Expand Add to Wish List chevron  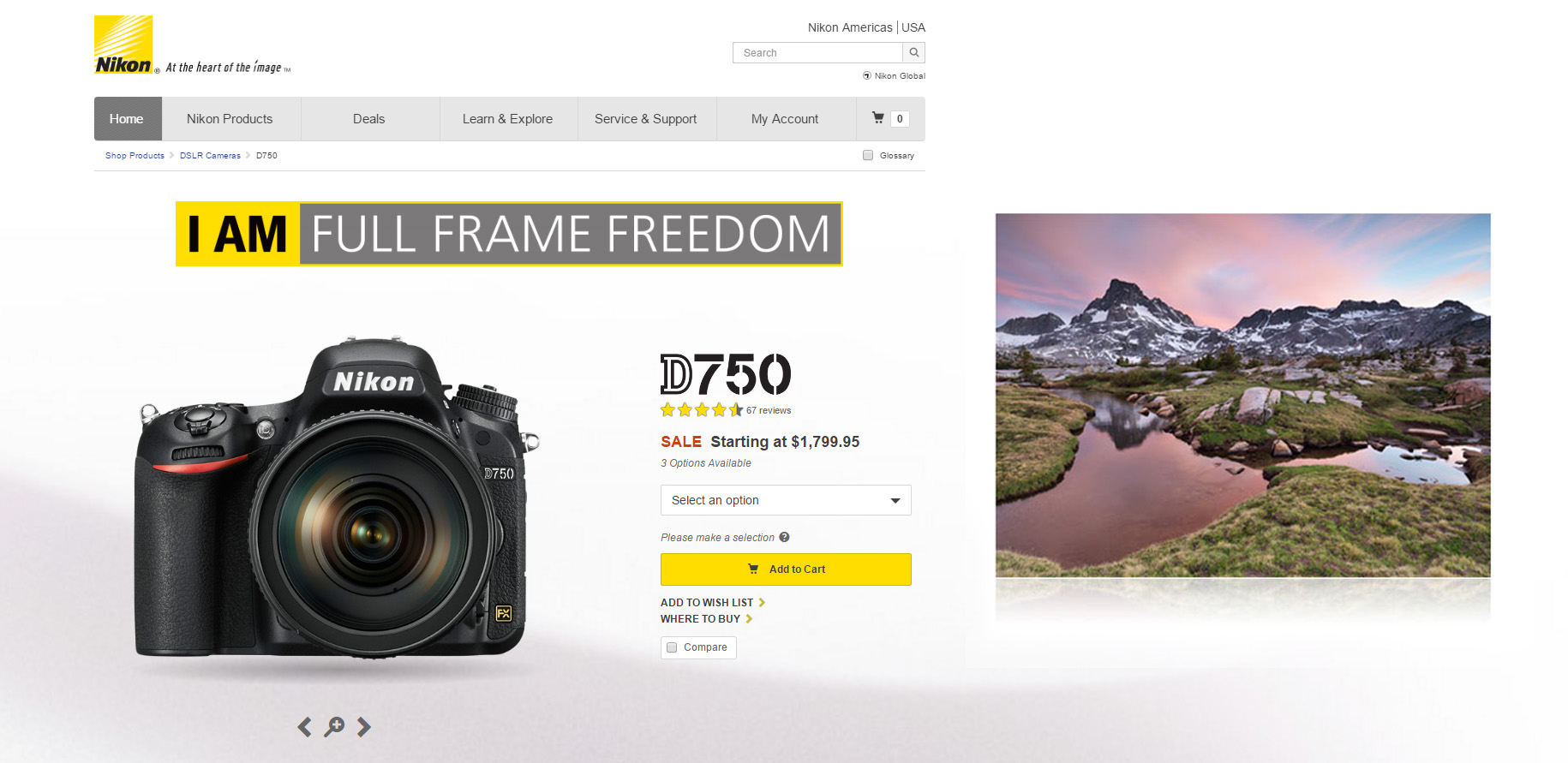click(762, 602)
